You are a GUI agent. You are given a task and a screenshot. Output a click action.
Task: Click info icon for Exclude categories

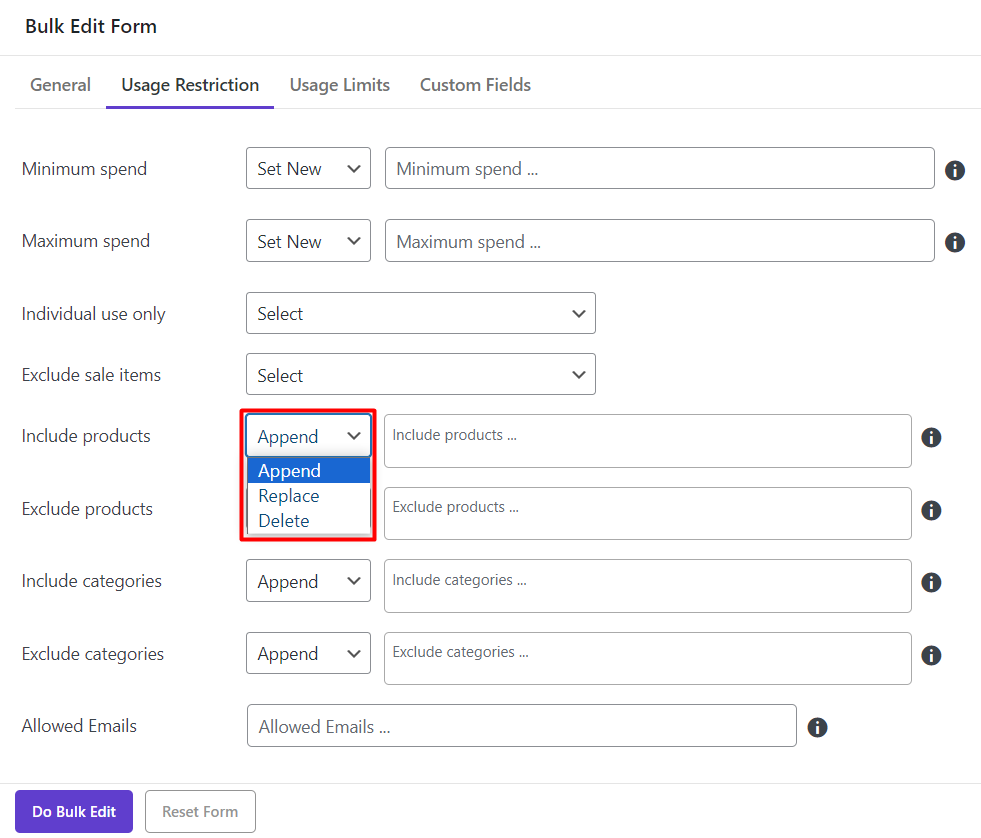[931, 655]
